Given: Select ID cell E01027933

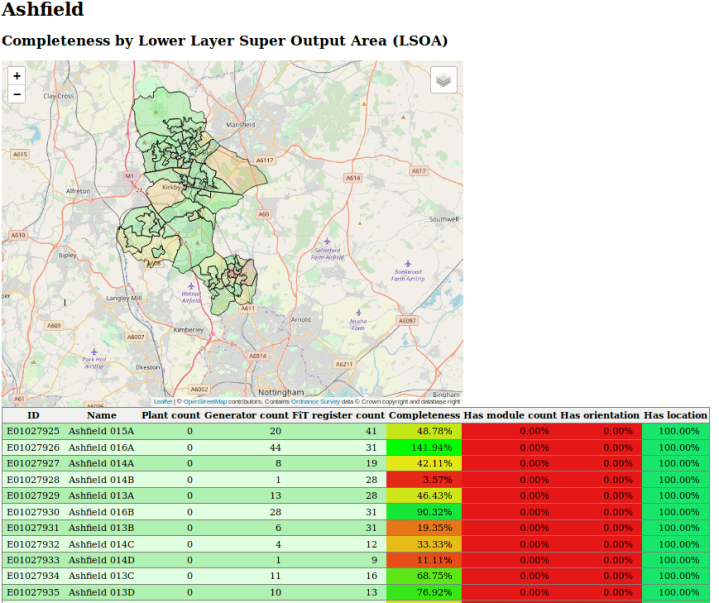Looking at the screenshot, I should click(33, 560).
